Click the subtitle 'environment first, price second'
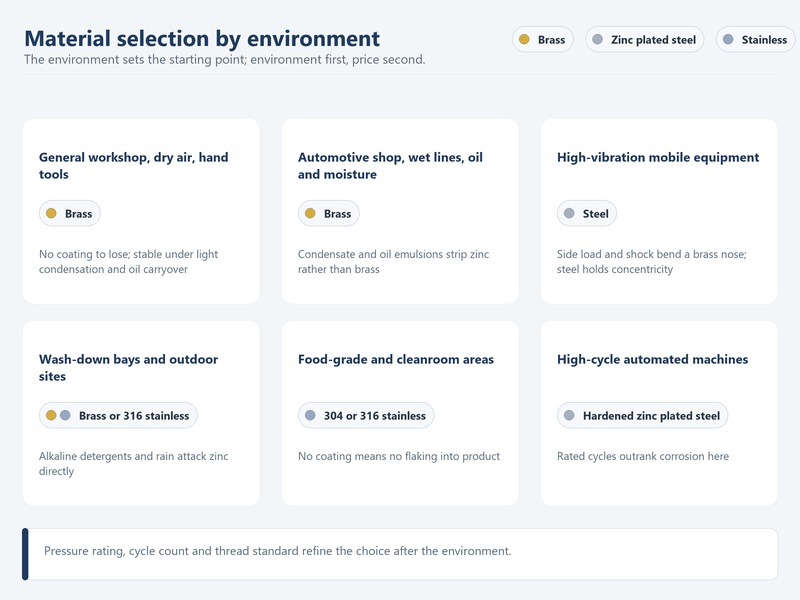800x600 pixels. click(337, 59)
